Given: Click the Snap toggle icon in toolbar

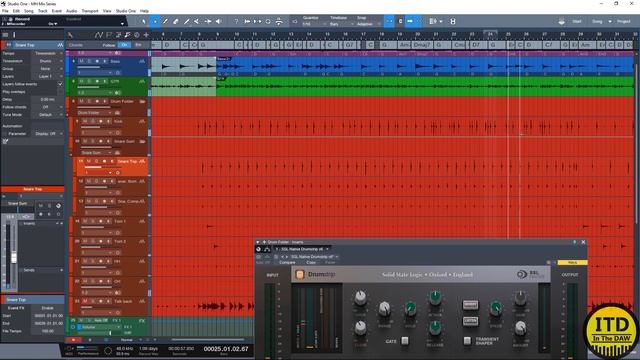Looking at the screenshot, I should pos(389,21).
